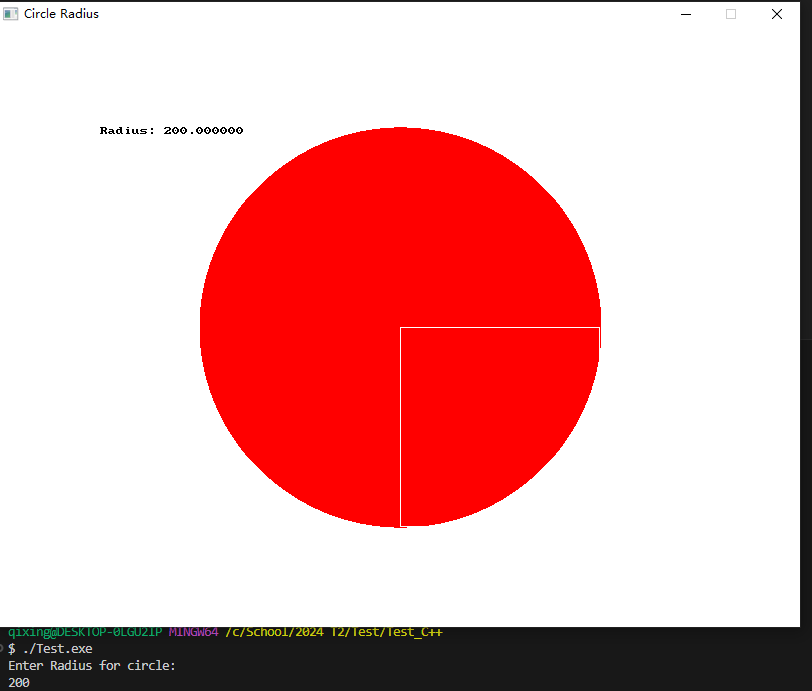Viewport: 812px width, 691px height.
Task: Close the Circle Radius window
Action: coord(777,14)
